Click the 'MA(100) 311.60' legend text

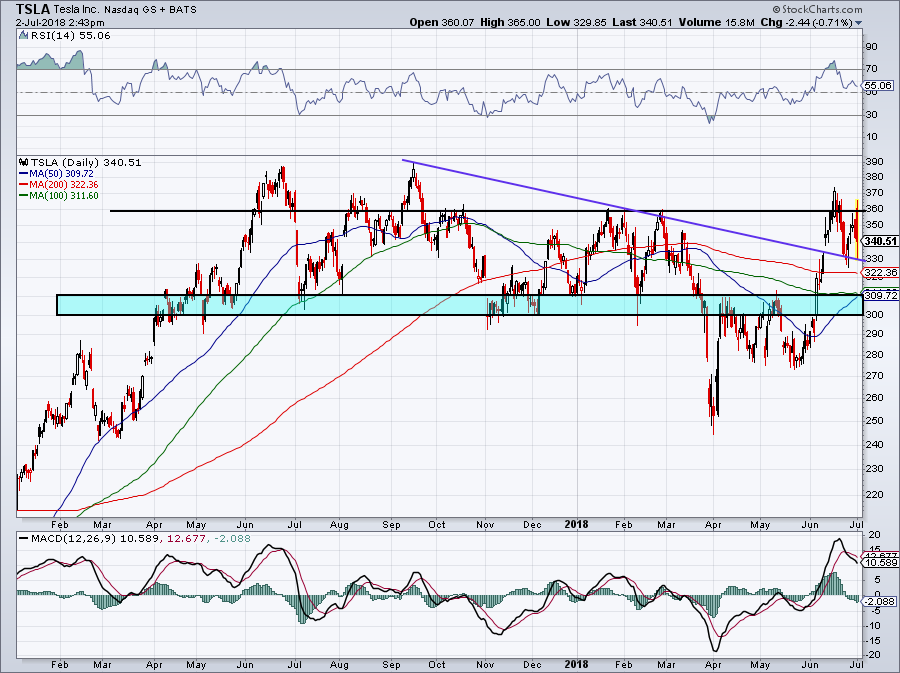point(64,196)
